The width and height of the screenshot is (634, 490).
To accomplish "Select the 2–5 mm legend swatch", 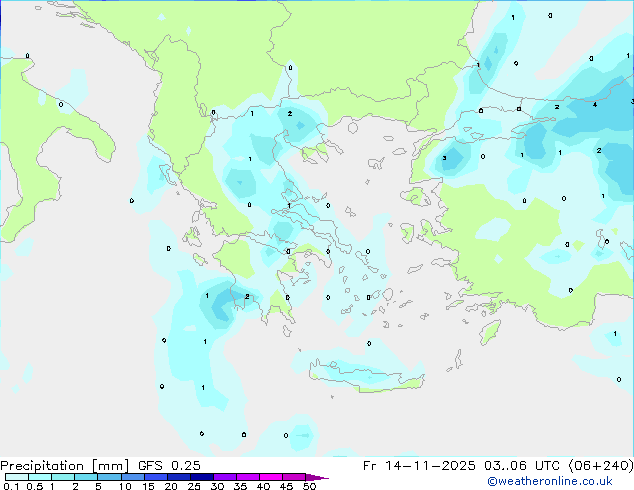I will [86, 477].
